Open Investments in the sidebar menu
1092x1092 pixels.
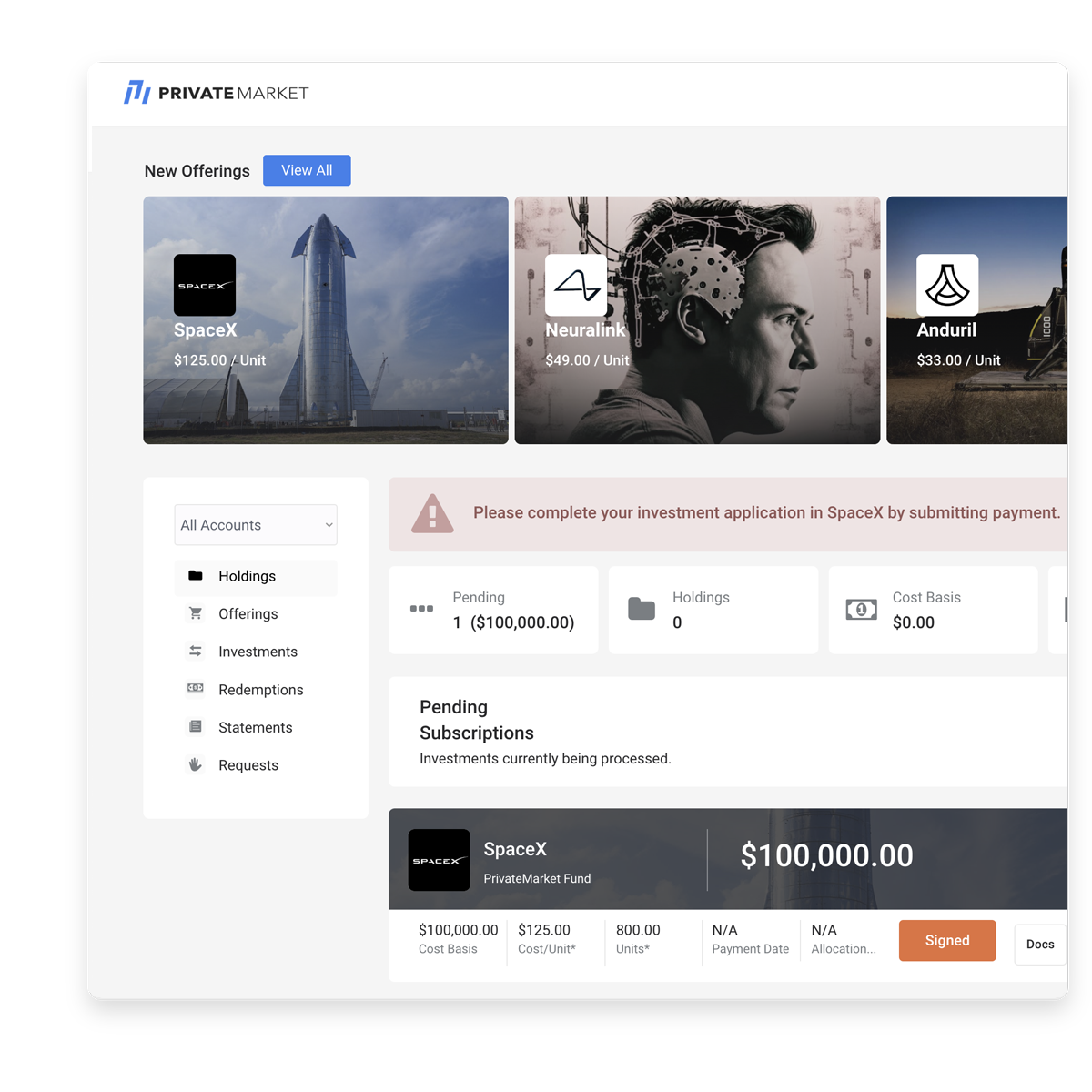click(256, 652)
